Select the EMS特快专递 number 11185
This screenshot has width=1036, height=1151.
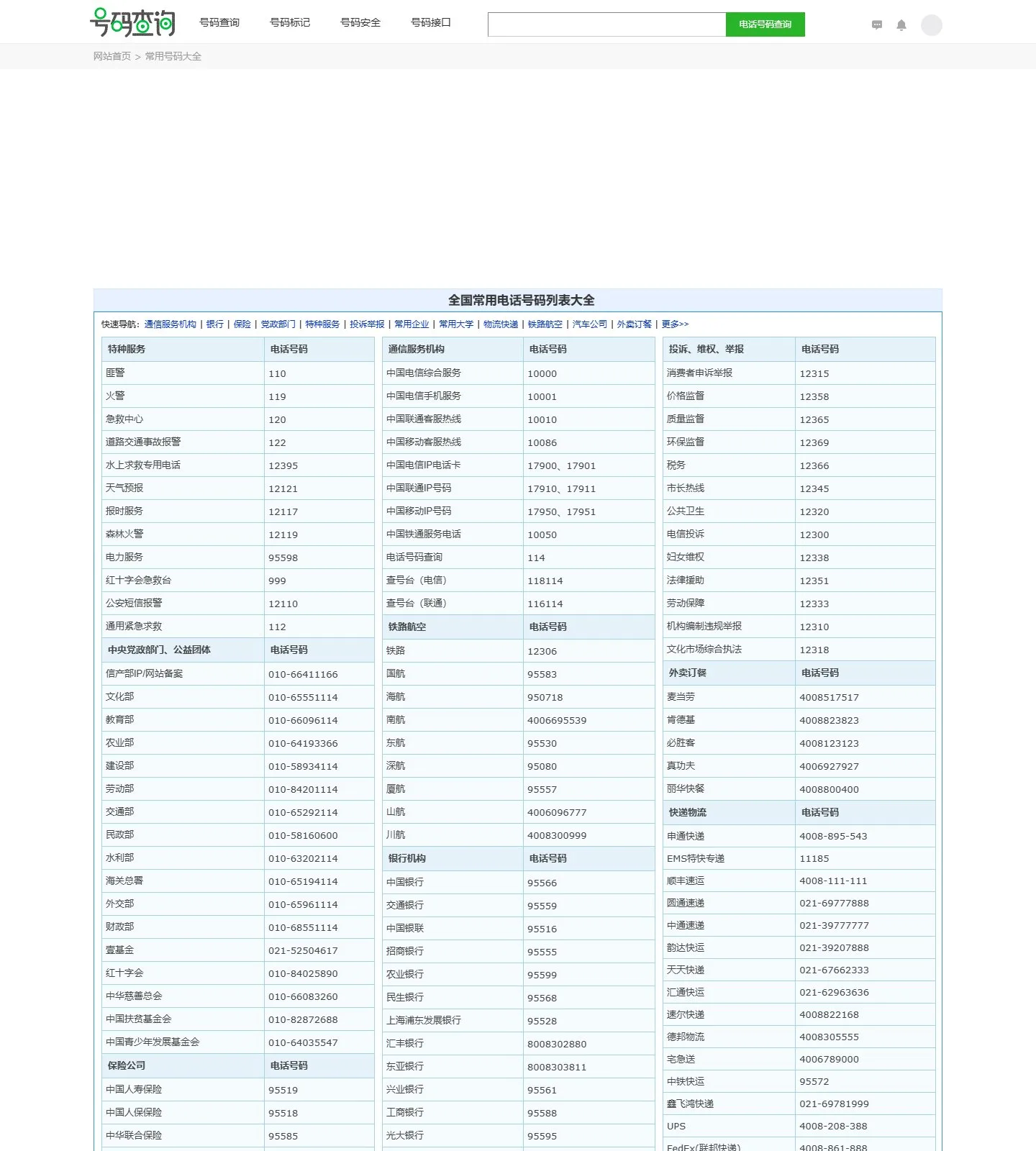pyautogui.click(x=814, y=858)
